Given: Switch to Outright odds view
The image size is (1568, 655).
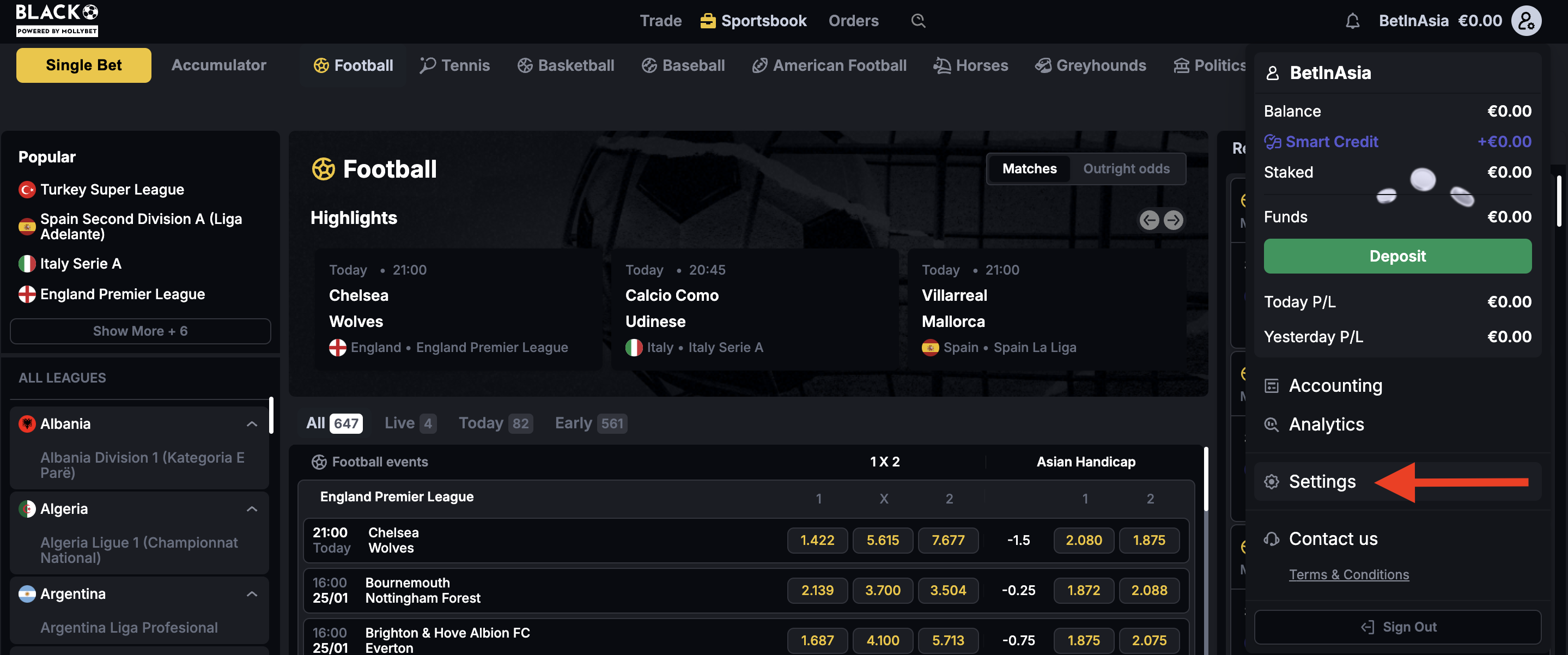Looking at the screenshot, I should pos(1126,168).
